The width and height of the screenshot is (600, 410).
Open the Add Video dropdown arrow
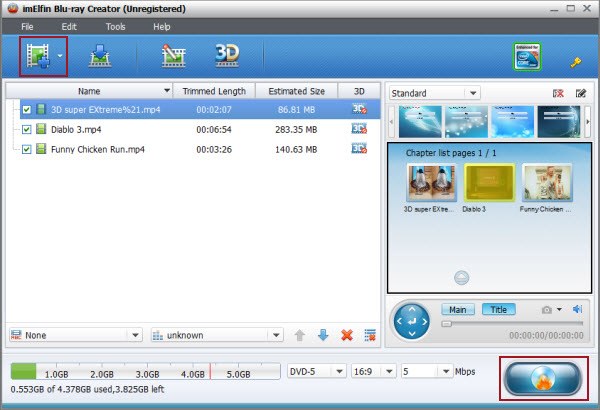pyautogui.click(x=60, y=56)
